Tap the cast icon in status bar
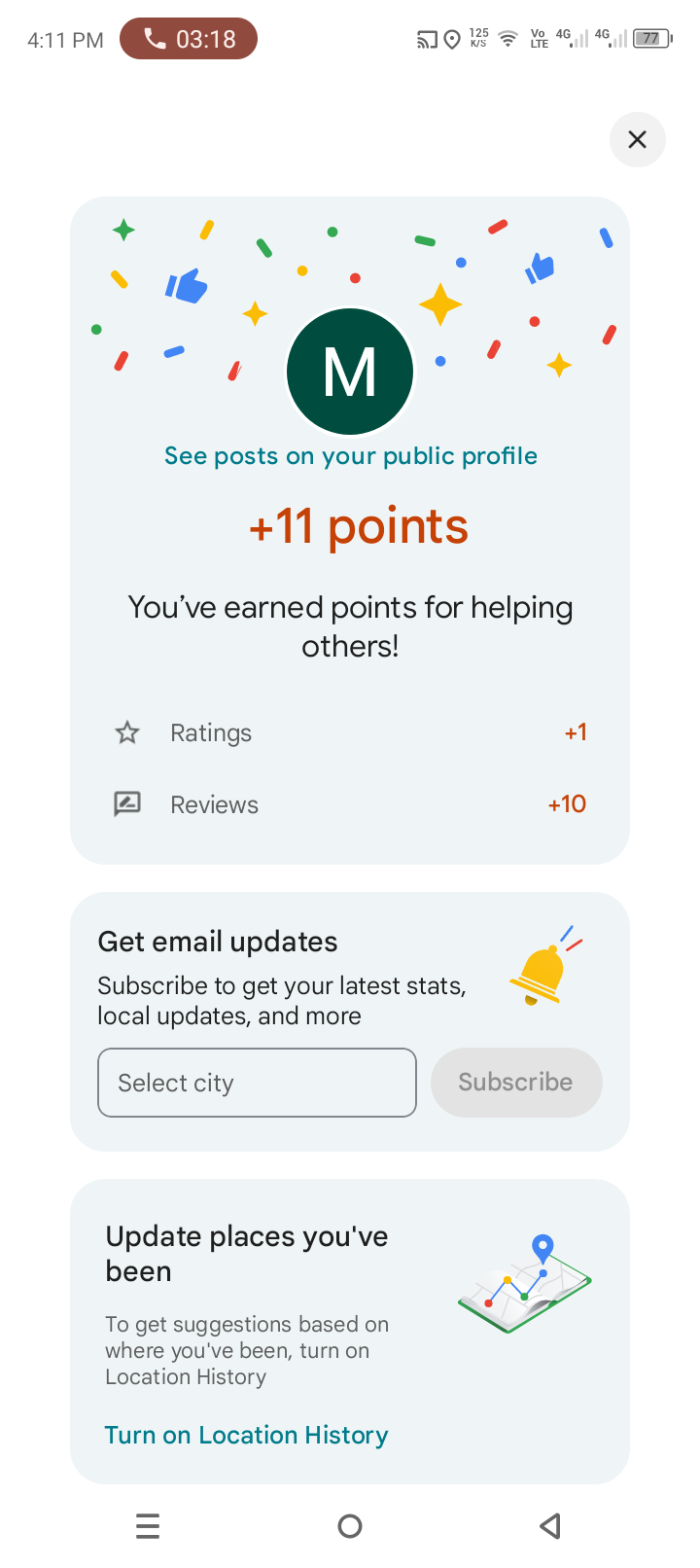Image resolution: width=700 pixels, height=1568 pixels. point(427,40)
